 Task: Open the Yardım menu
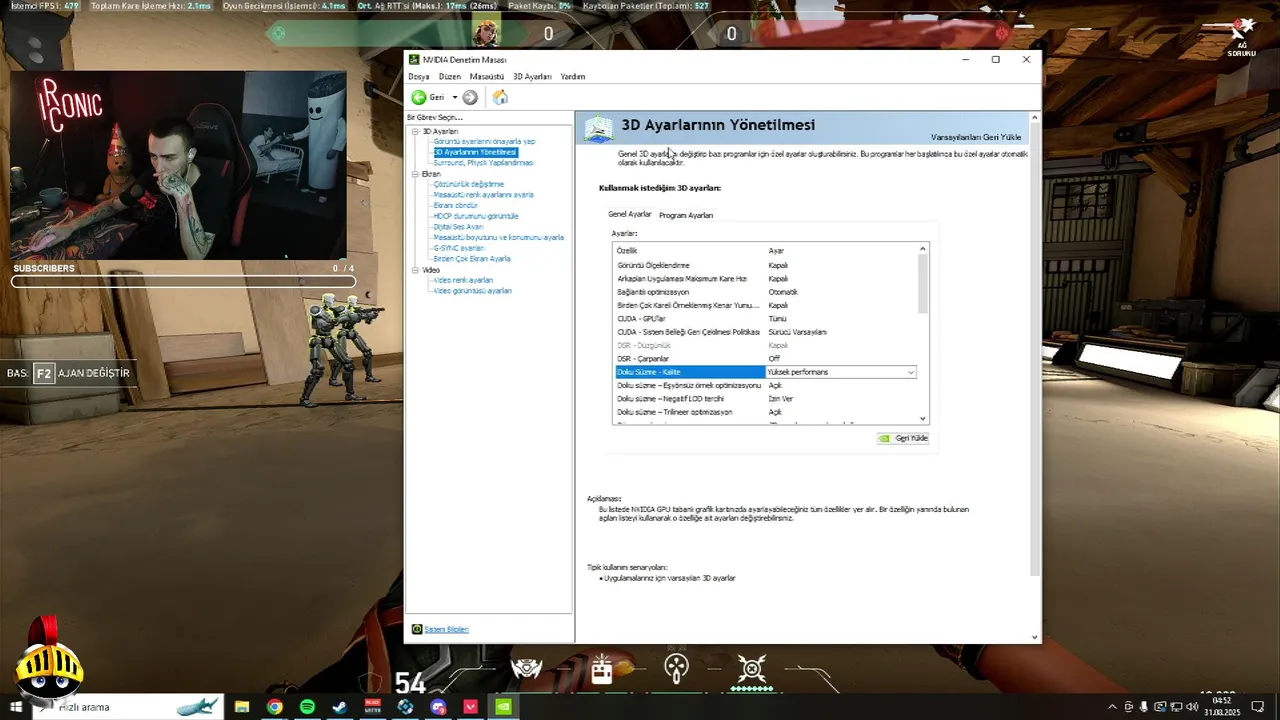coord(573,77)
